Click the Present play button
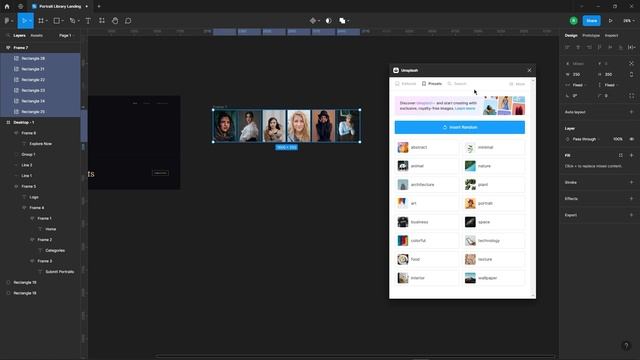640x360 pixels. 611,21
